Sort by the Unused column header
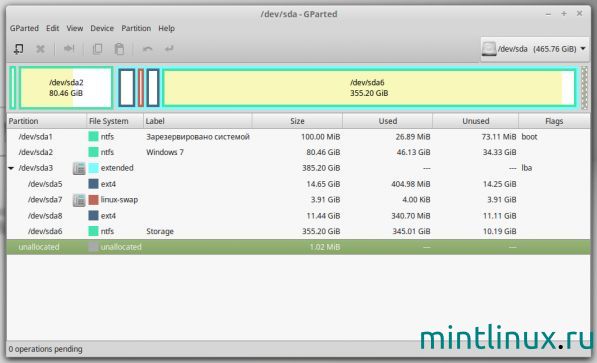Image resolution: width=597 pixels, height=363 pixels. coord(476,121)
